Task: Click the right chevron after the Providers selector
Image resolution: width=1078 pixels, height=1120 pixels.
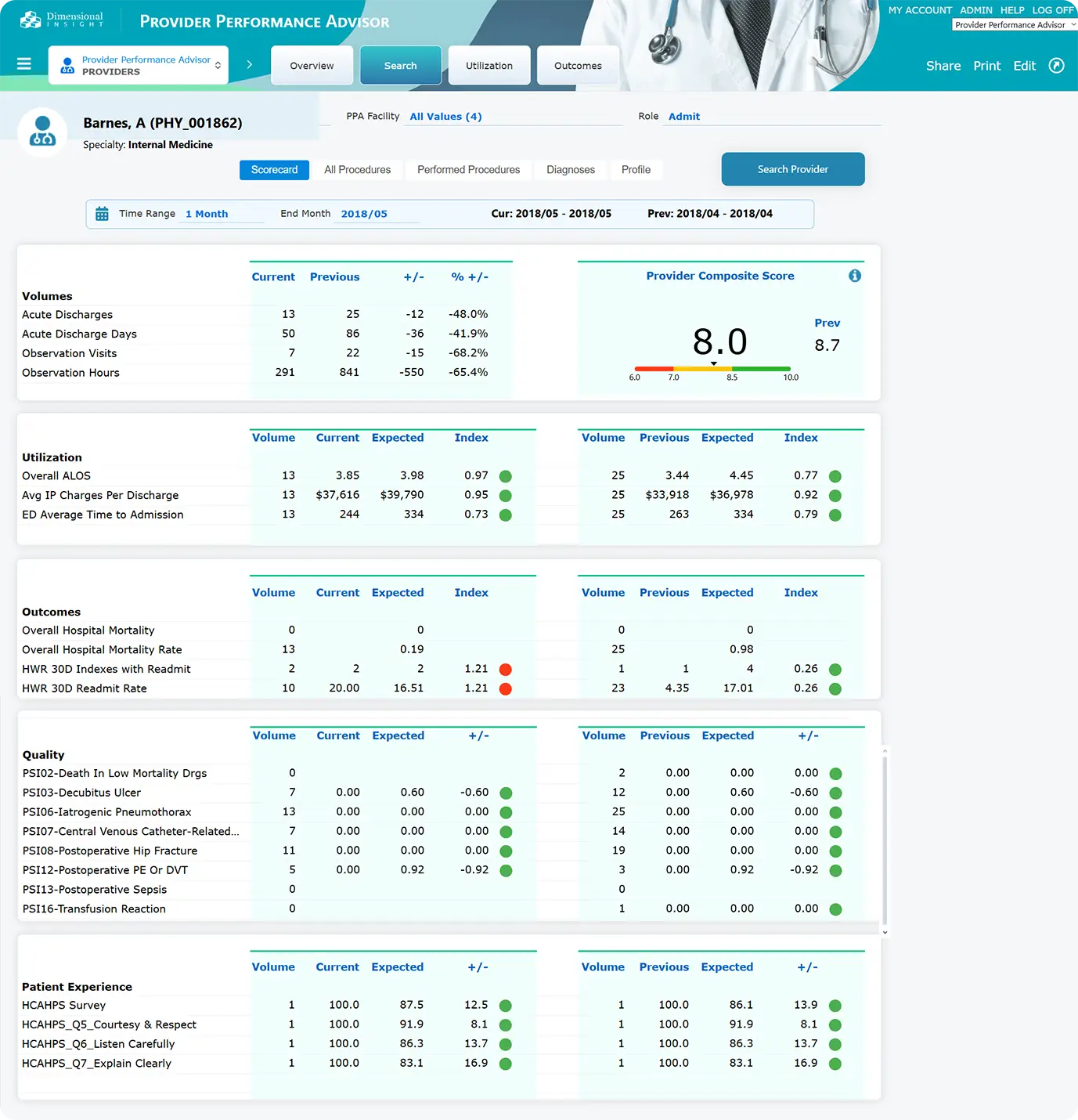Action: 250,65
